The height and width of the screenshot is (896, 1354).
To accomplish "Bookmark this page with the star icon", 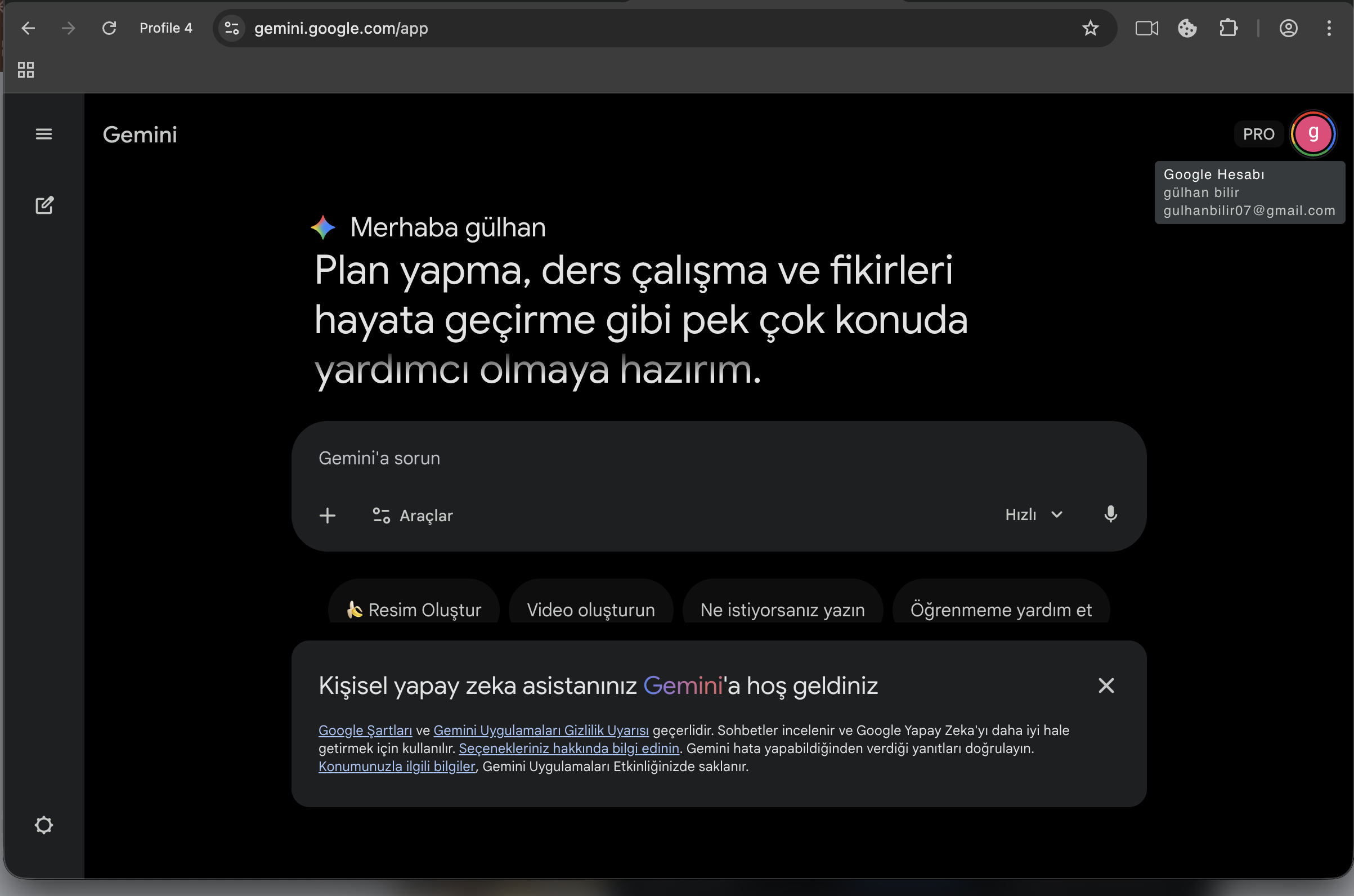I will 1090,28.
